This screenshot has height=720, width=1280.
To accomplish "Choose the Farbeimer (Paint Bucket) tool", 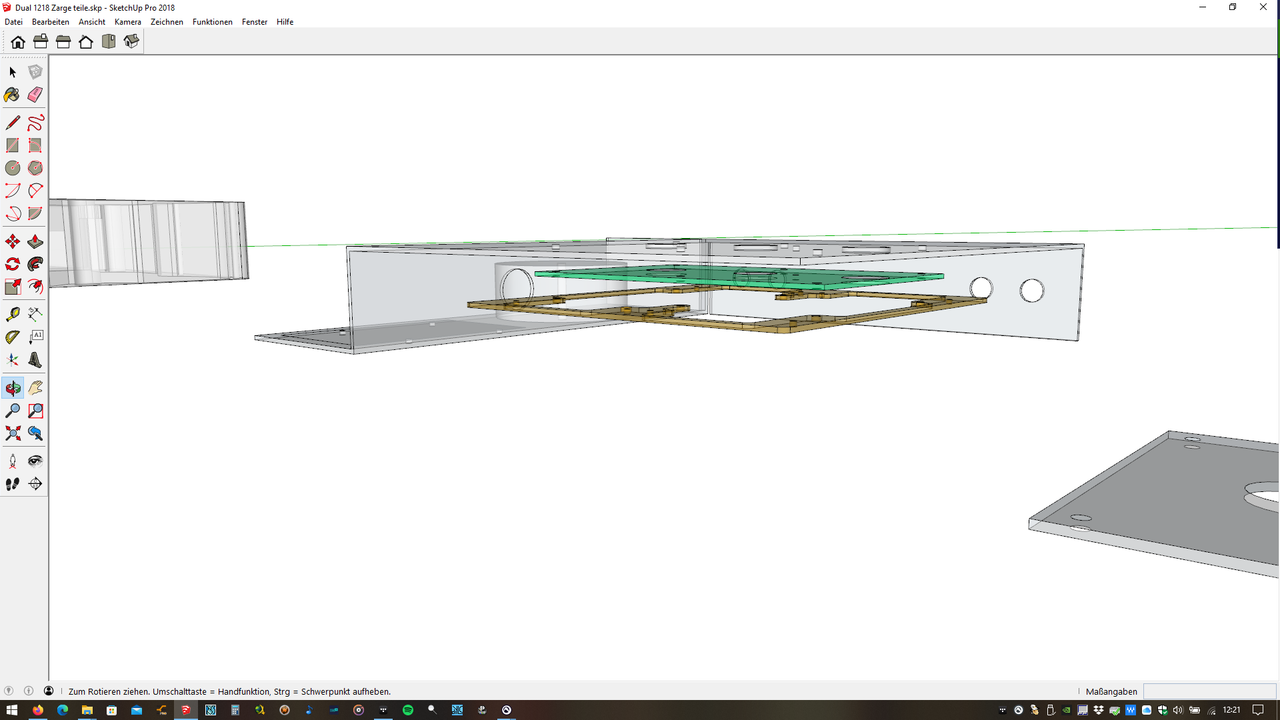I will point(13,94).
